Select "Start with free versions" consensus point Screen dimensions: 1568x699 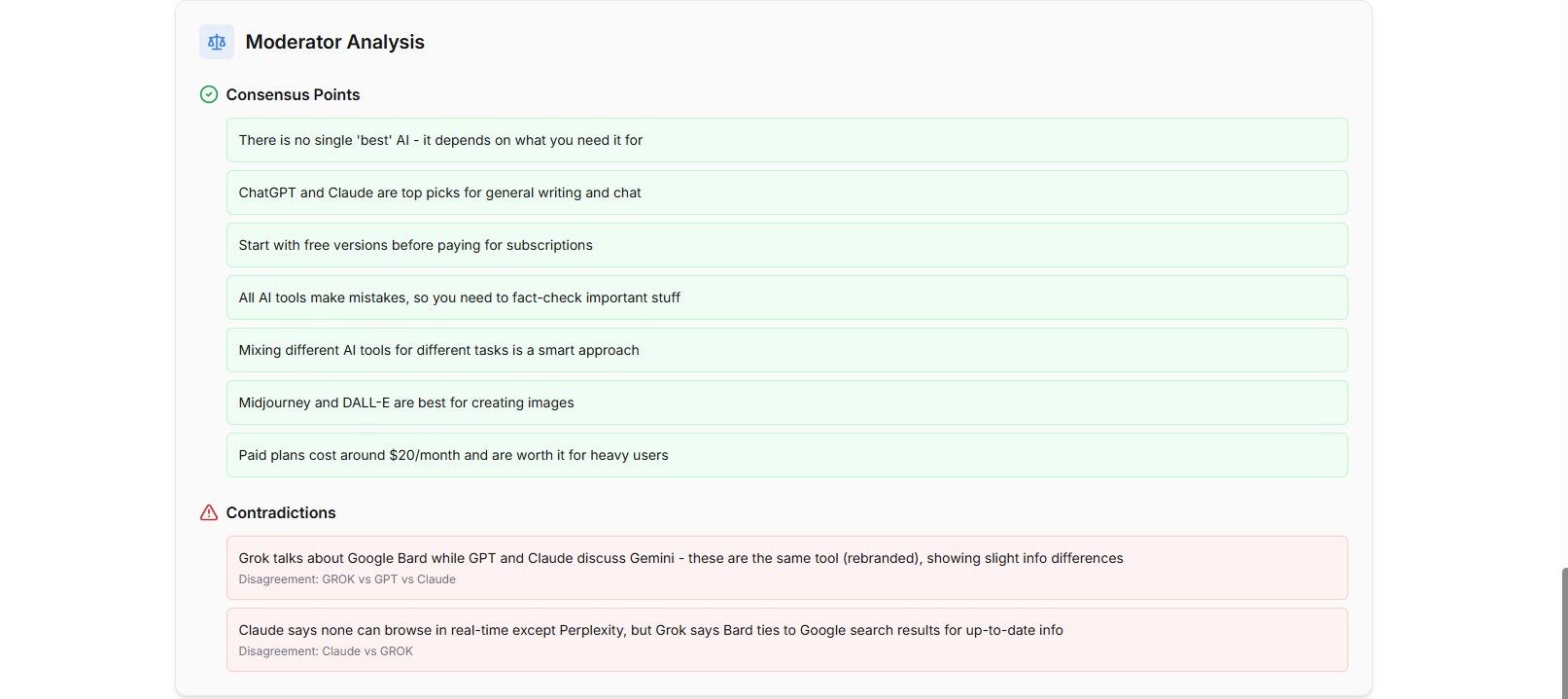[x=786, y=245]
